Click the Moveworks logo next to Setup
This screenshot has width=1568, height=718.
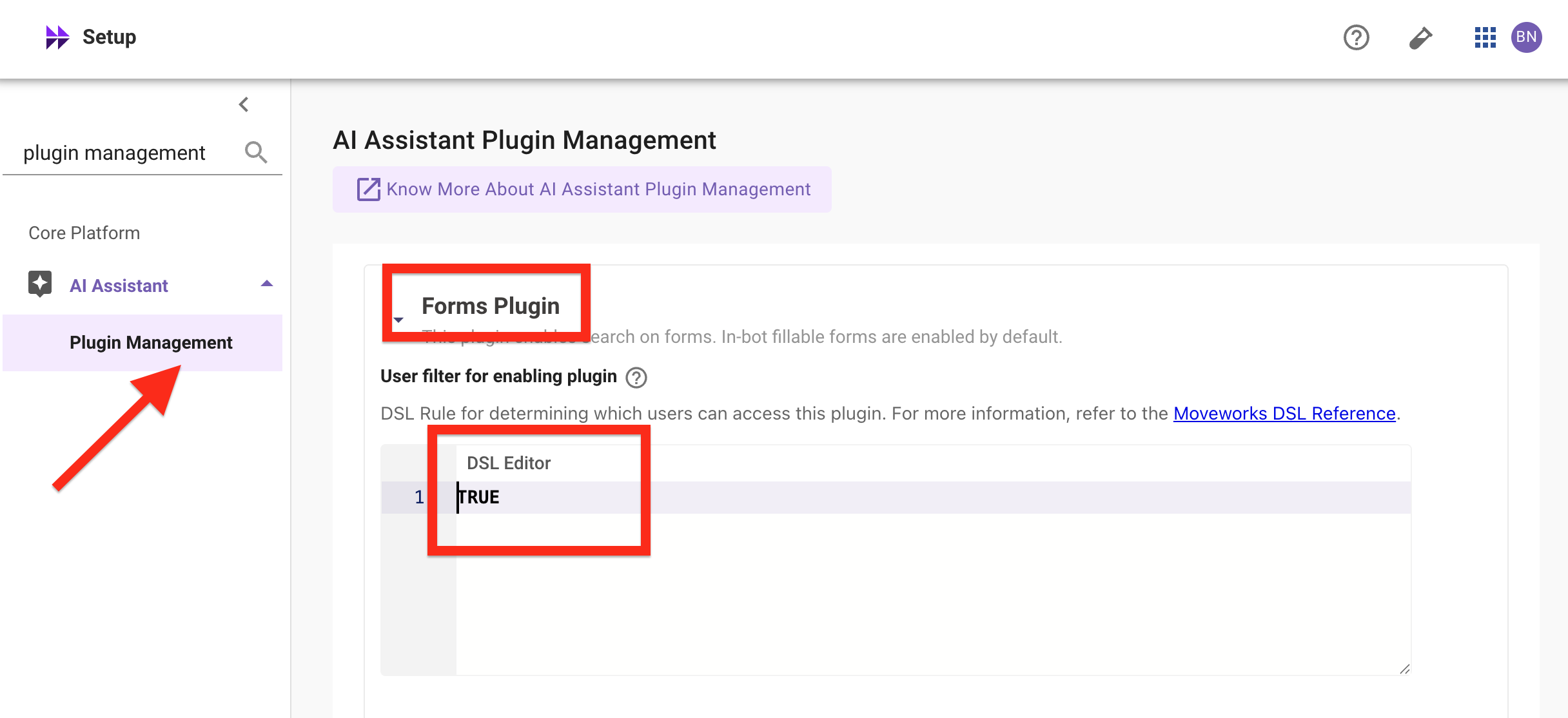pyautogui.click(x=57, y=37)
